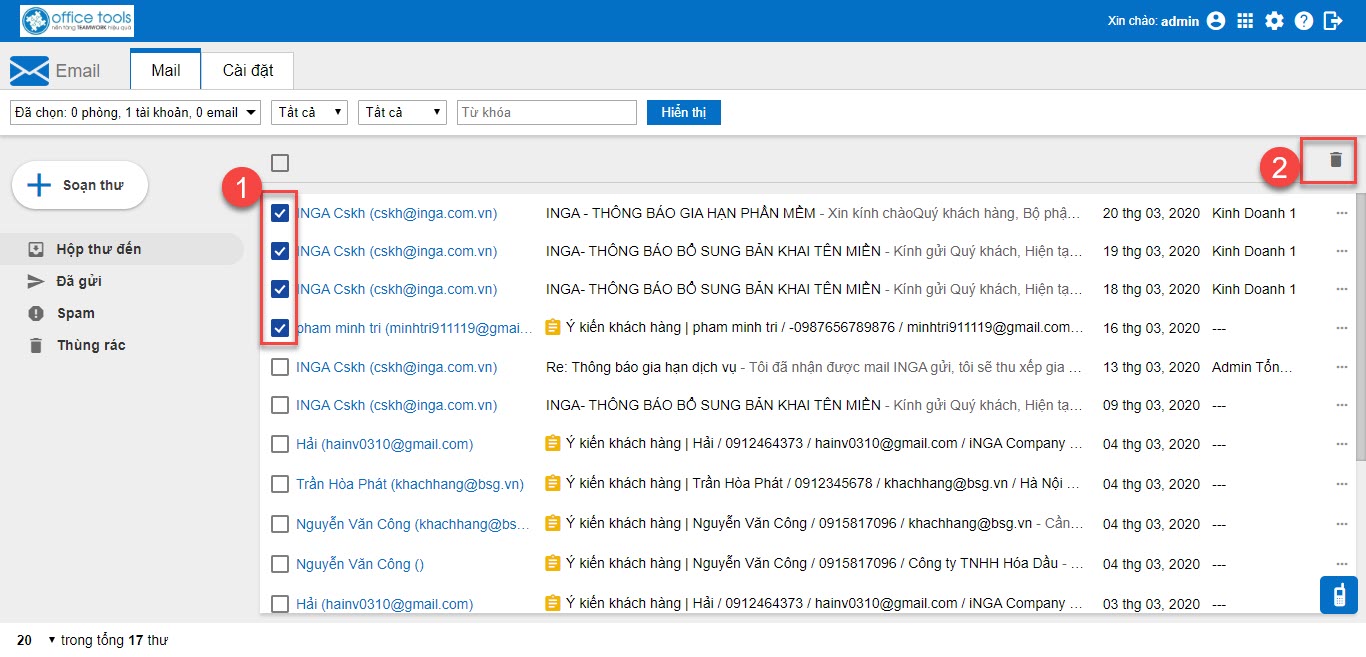This screenshot has width=1366, height=657.
Task: Select the Nguyễn Văn Công () mail checkbox
Action: (280, 564)
